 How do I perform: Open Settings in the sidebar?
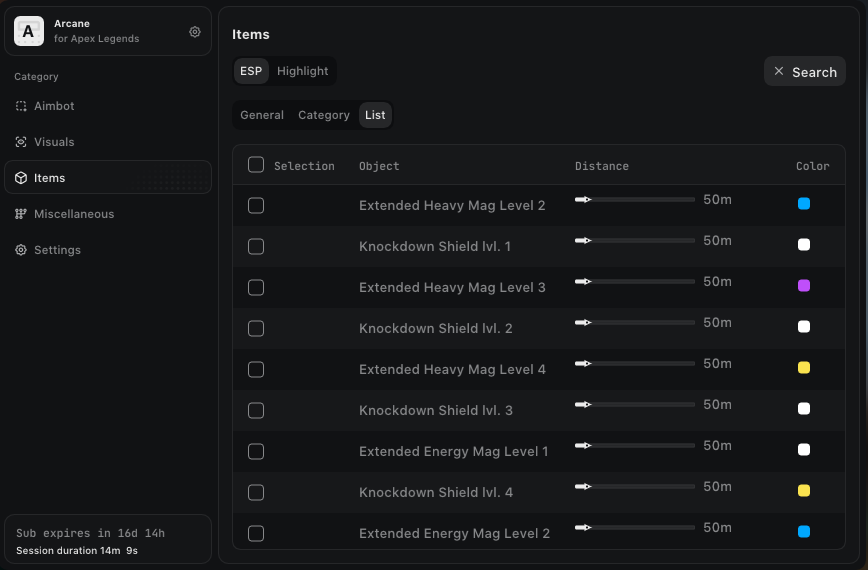(x=57, y=250)
